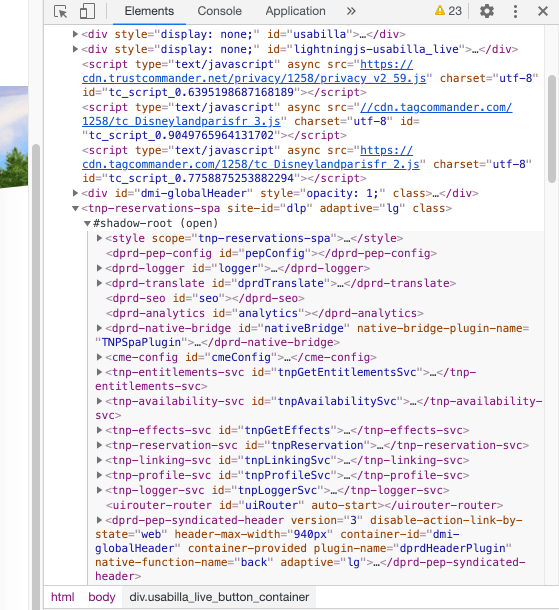Expand the dprd-translate node

pyautogui.click(x=99, y=283)
